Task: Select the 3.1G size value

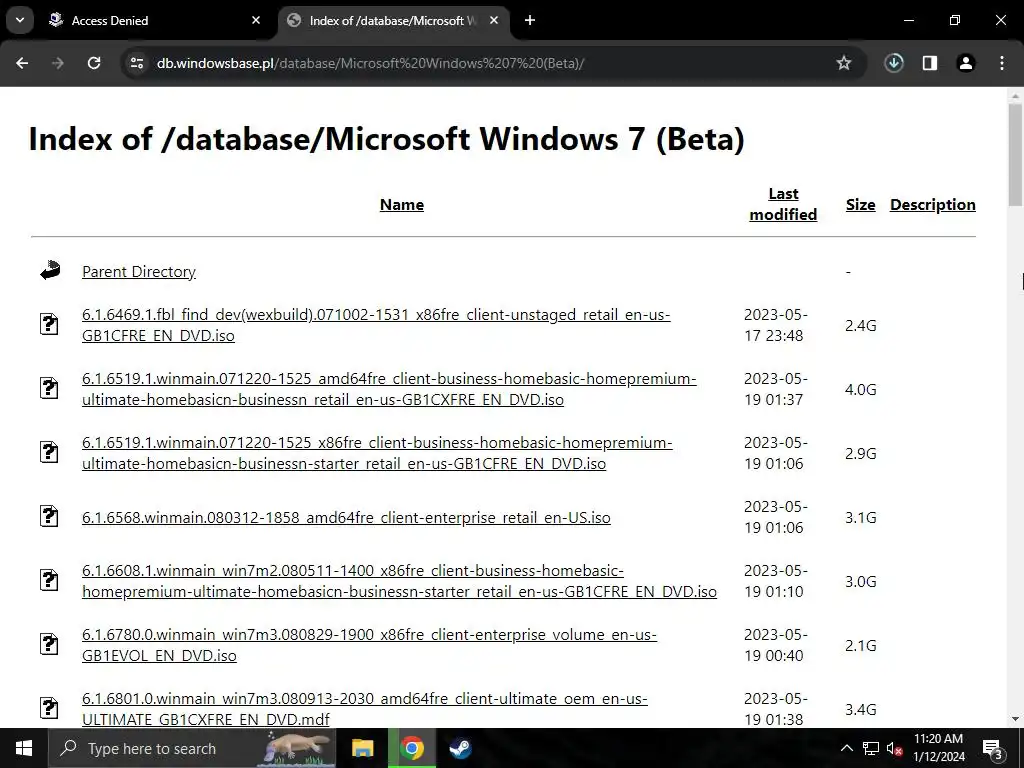Action: (x=860, y=517)
